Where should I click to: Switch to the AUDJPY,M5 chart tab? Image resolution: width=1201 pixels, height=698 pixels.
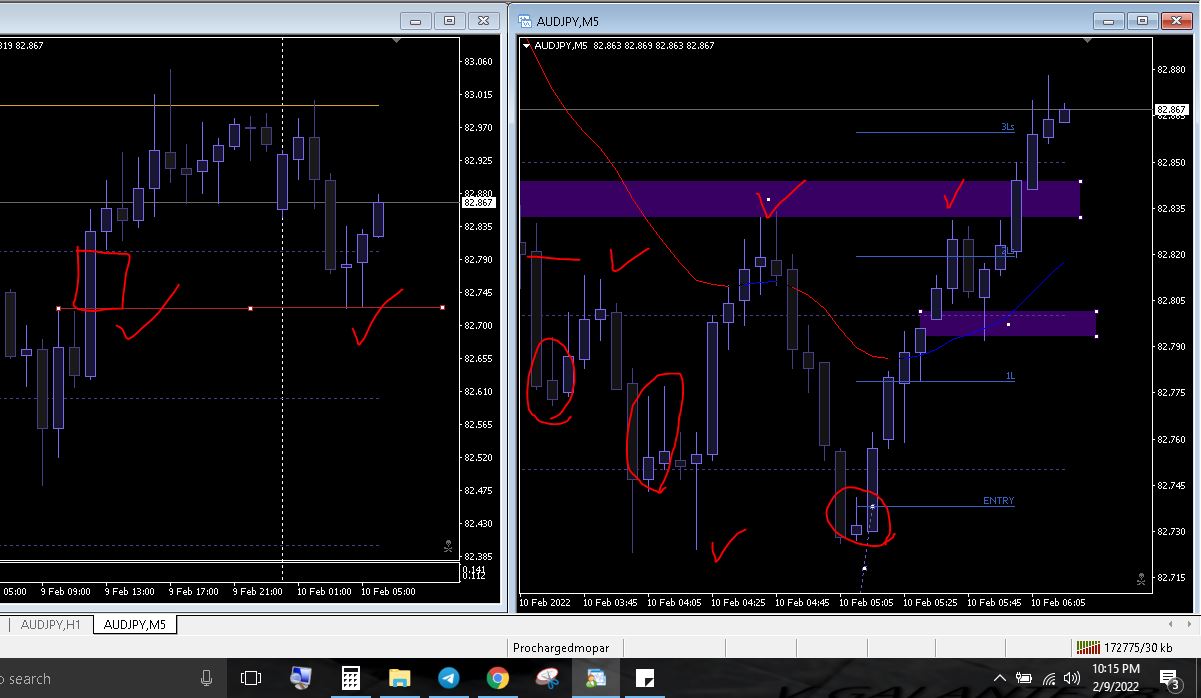(x=135, y=625)
